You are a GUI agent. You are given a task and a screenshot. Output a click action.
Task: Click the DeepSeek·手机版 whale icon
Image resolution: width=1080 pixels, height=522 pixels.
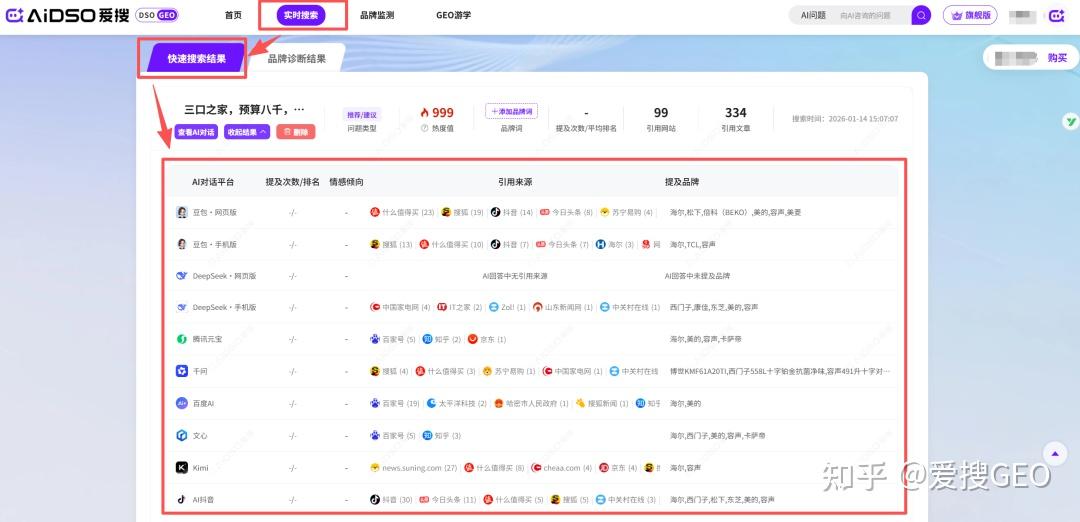[182, 307]
